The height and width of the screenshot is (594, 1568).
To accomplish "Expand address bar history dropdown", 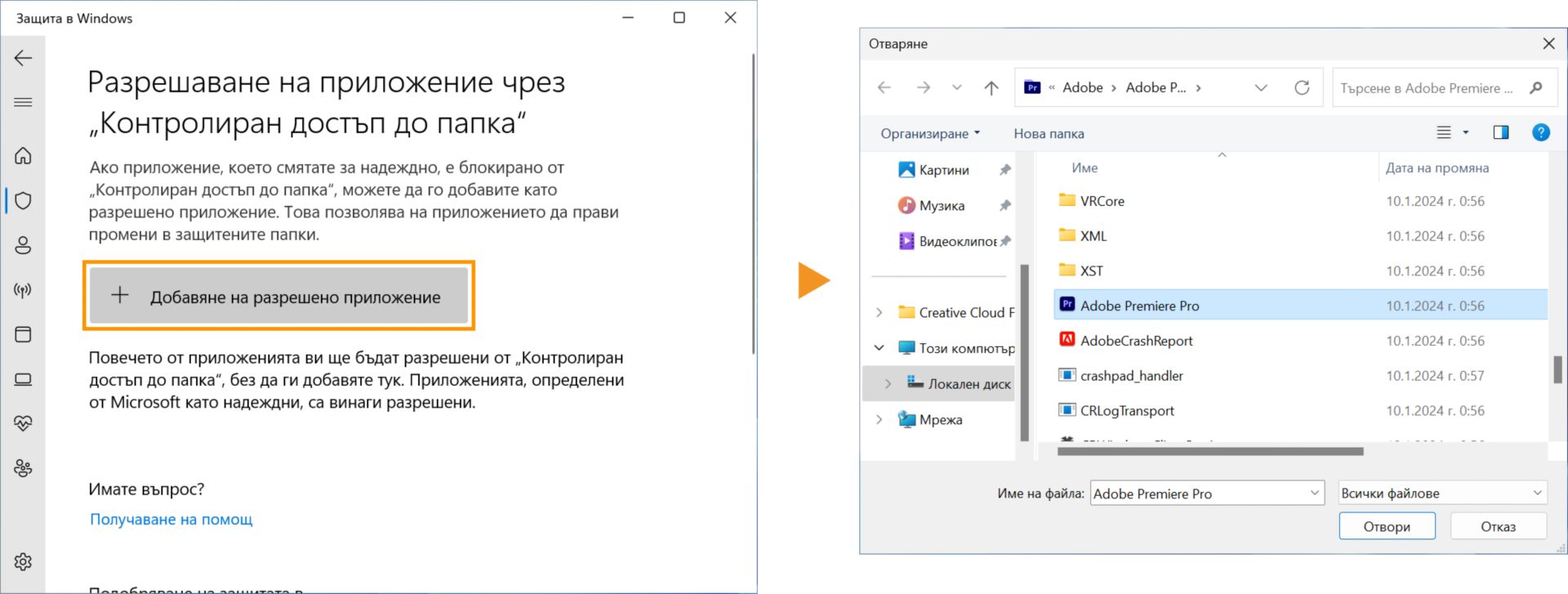I will coord(1261,87).
